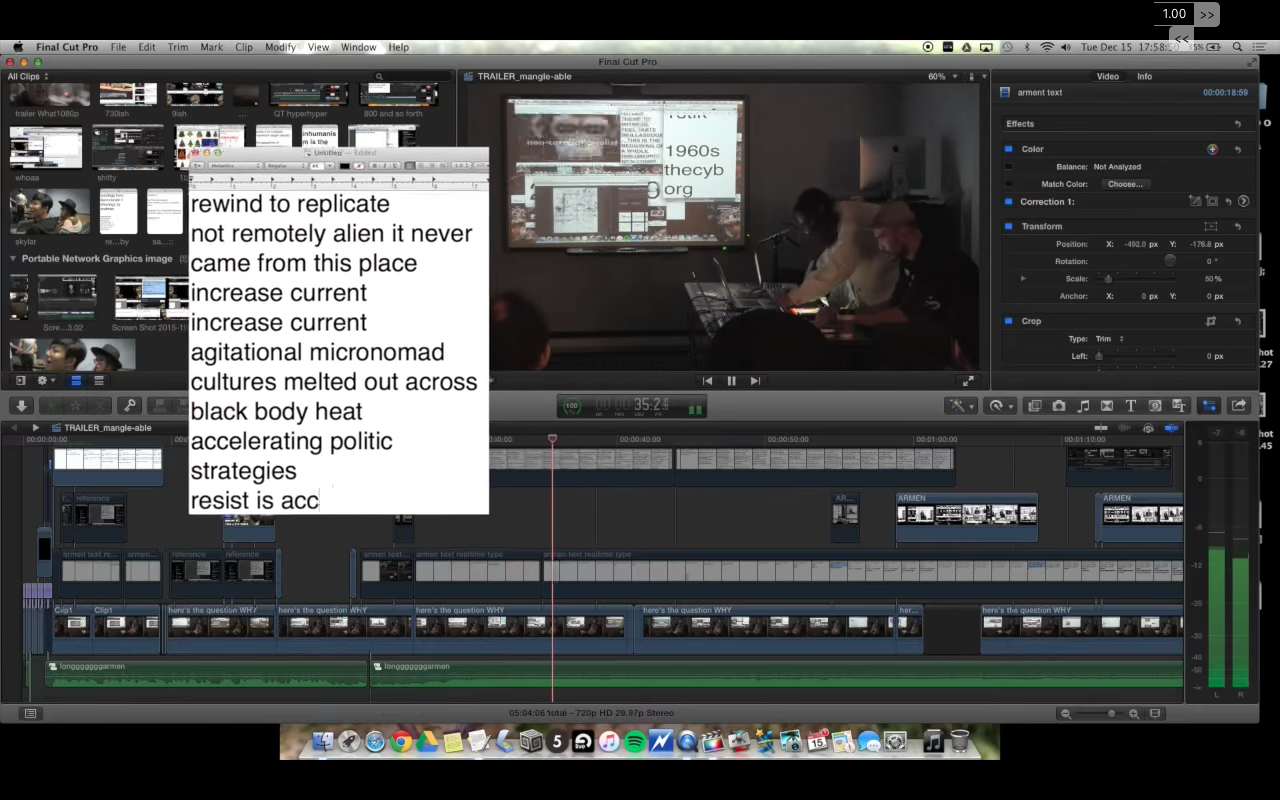Enable the Match Color checkbox

1009,184
